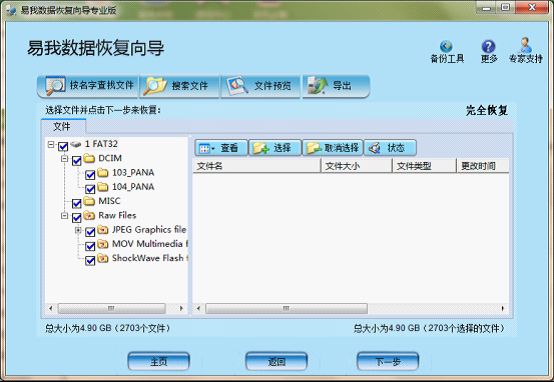Toggle the MISC folder checkbox
This screenshot has height=382, width=554.
tap(76, 204)
